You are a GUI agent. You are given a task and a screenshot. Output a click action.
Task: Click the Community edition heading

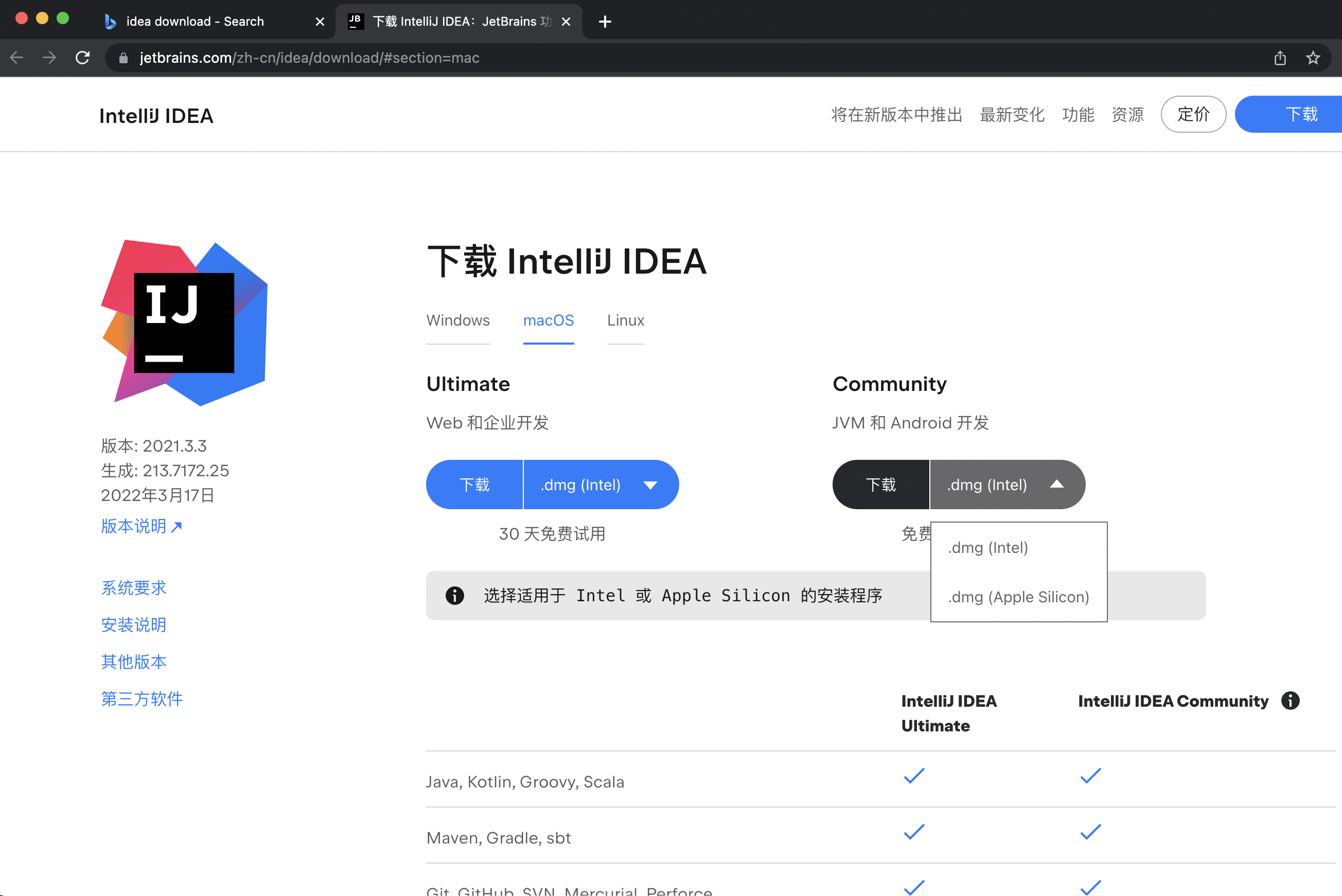coord(889,384)
